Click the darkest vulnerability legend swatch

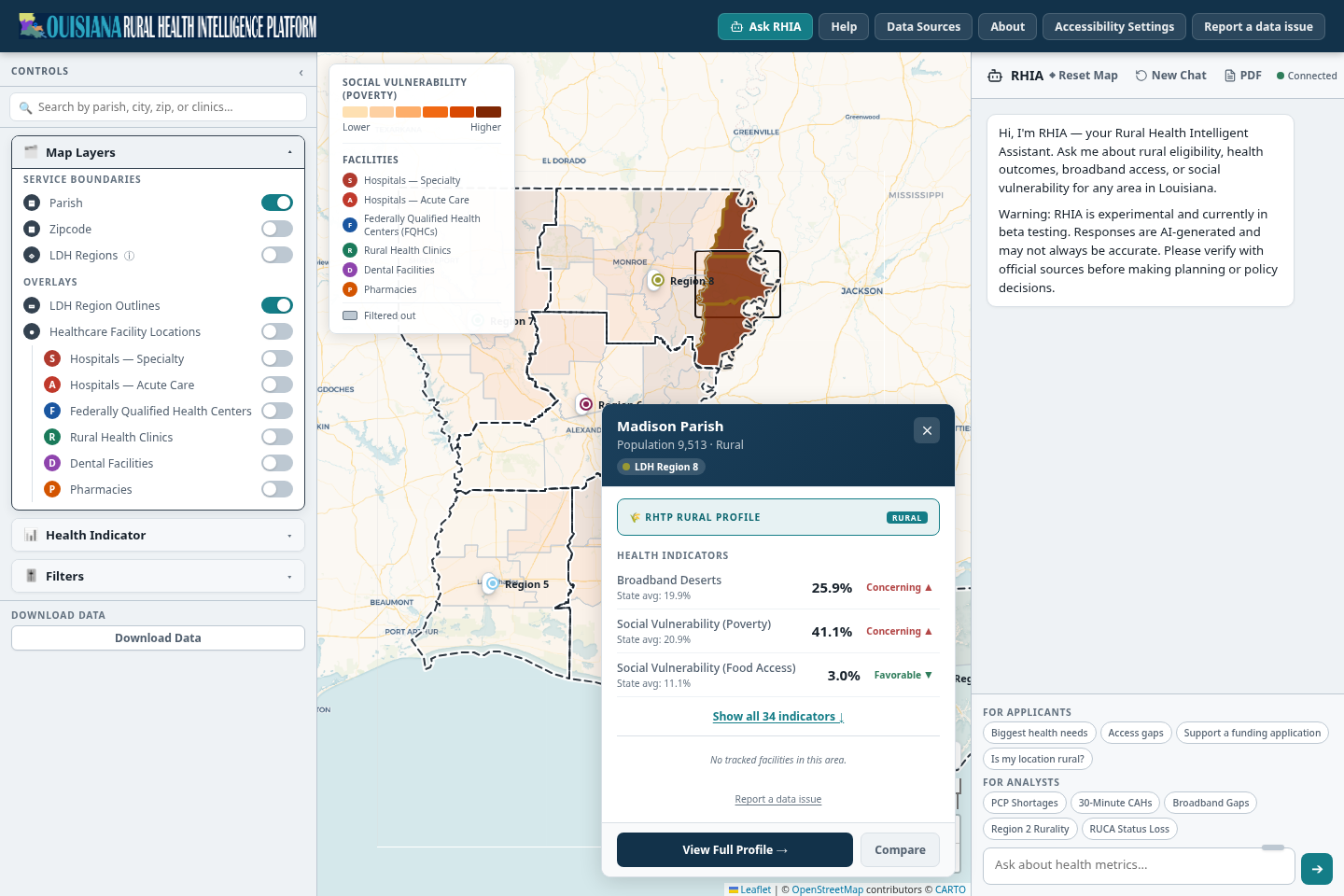point(488,112)
